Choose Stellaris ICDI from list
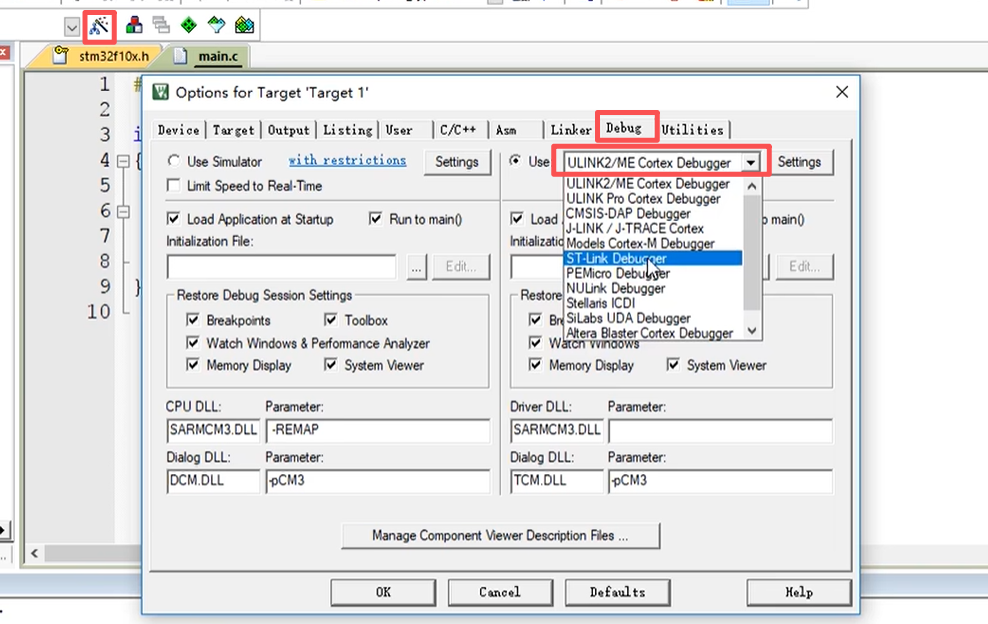Screen dimensions: 988x624 coord(653,303)
